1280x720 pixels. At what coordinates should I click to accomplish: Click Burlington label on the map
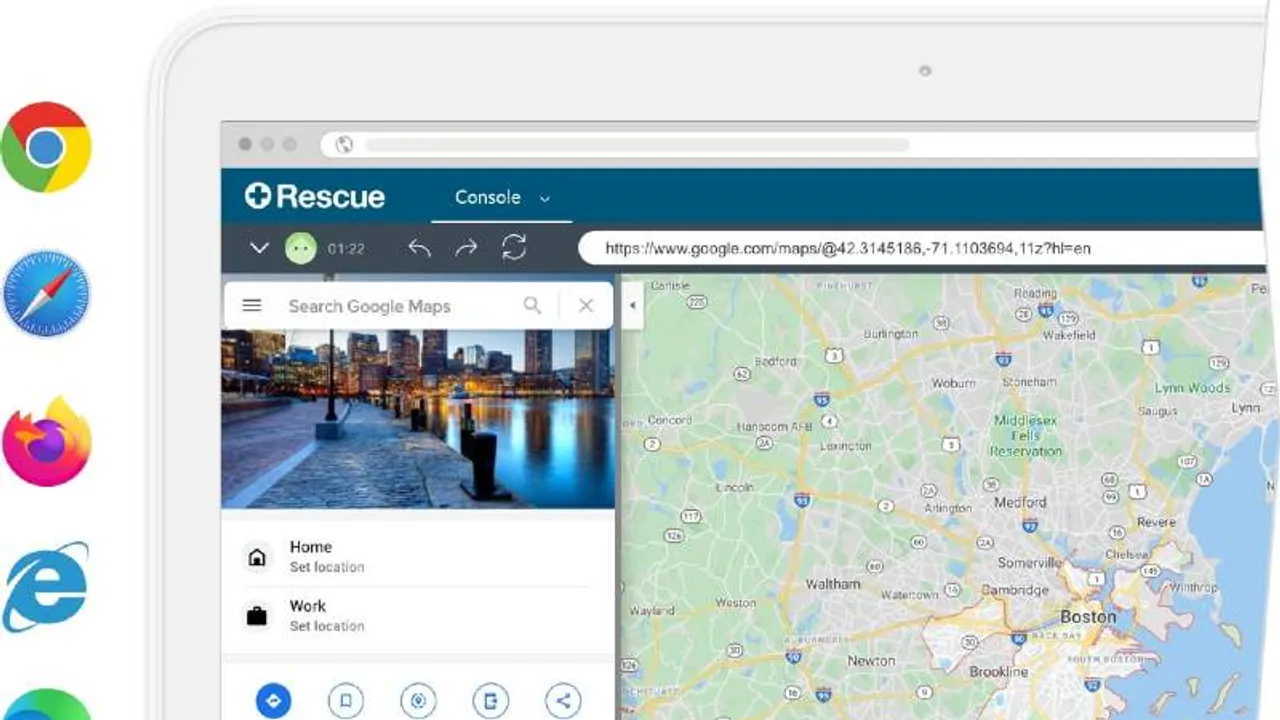pos(891,333)
